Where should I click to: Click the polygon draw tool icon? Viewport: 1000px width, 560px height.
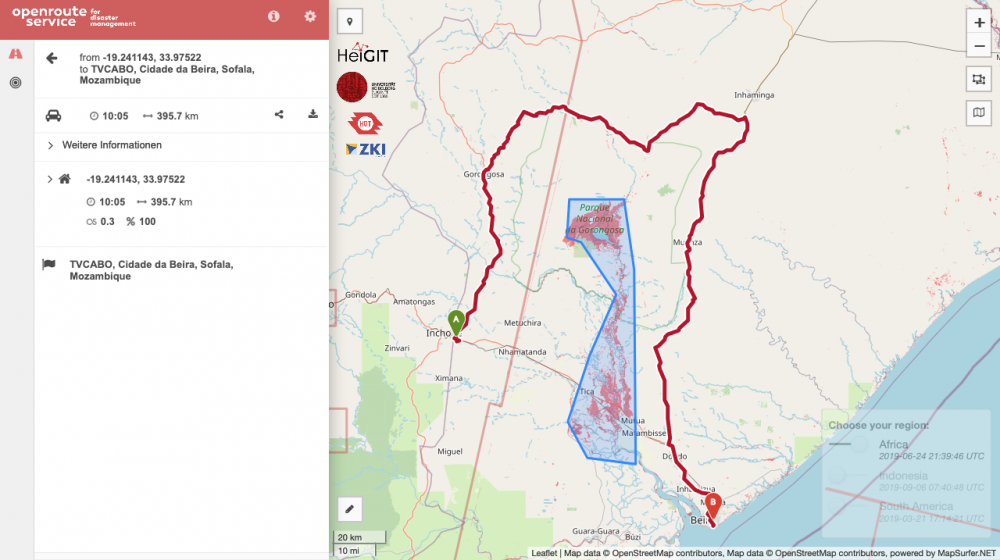pos(978,79)
